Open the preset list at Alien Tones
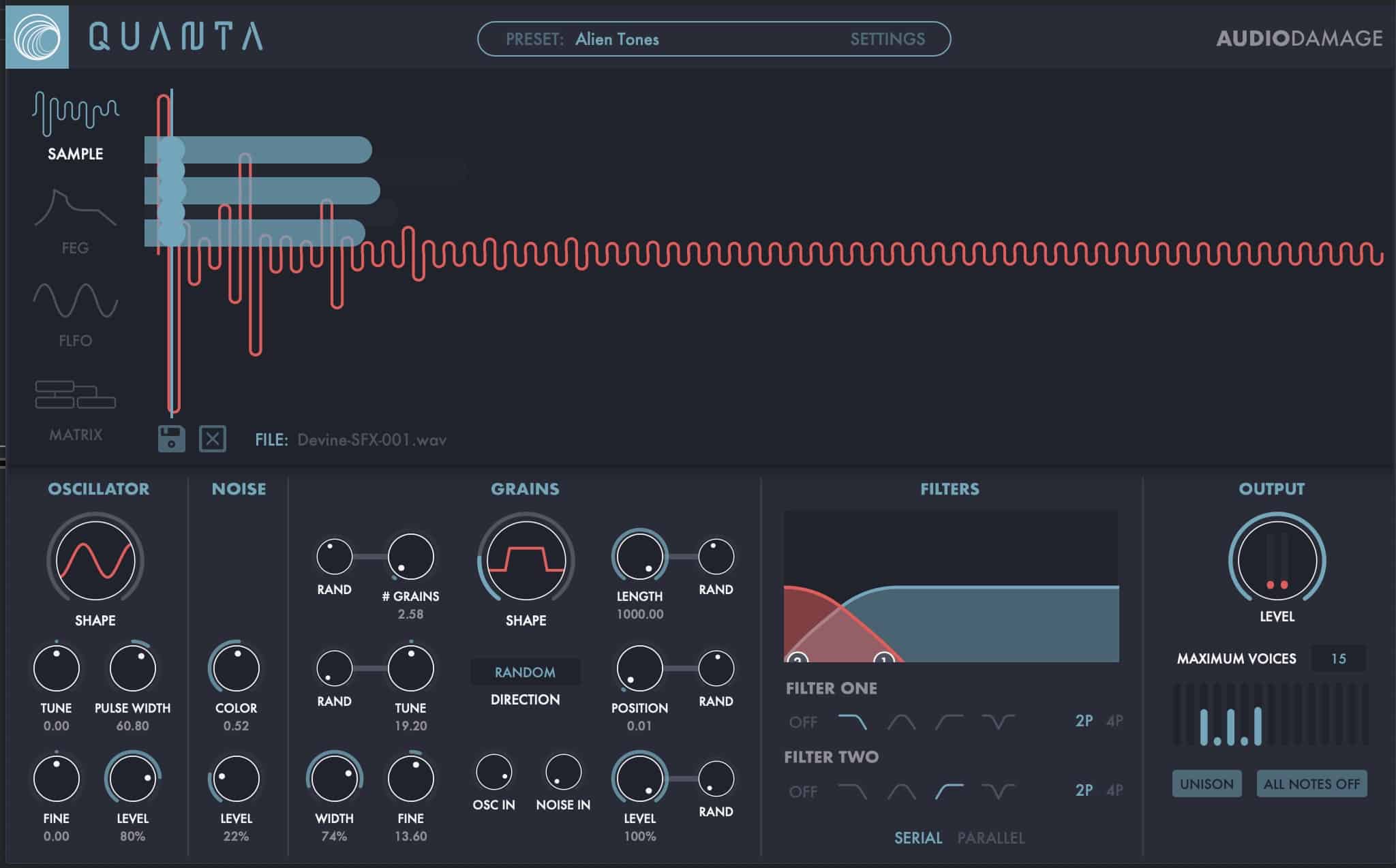The image size is (1396, 868). 617,40
